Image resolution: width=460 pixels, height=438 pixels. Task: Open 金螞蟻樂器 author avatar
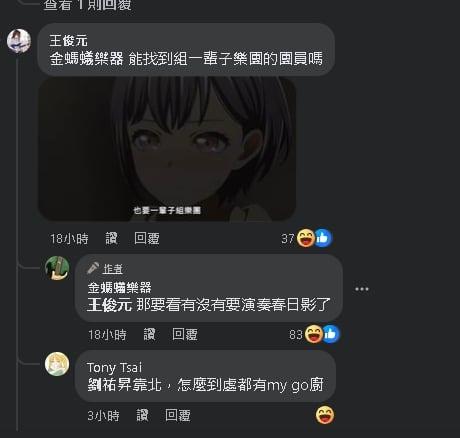(57, 268)
